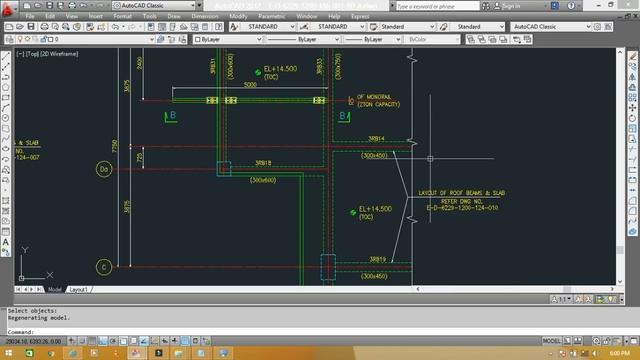Open the layer list dropdown showing 0
This screenshot has width=640, height=360.
[x=85, y=39]
